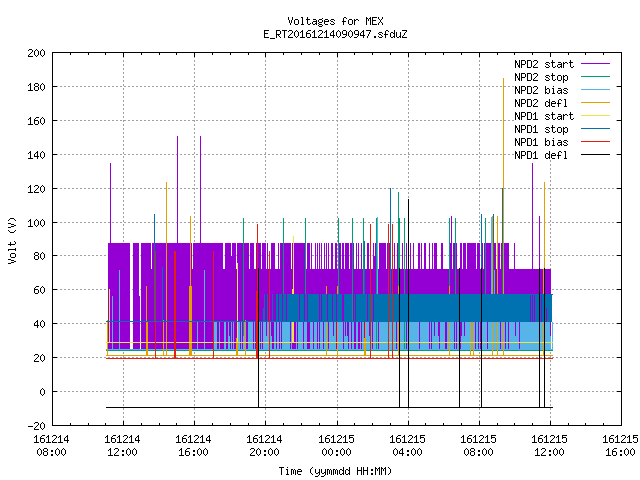Click the '161215 00:00' x-axis tick label
The image size is (640, 480).
pos(336,446)
